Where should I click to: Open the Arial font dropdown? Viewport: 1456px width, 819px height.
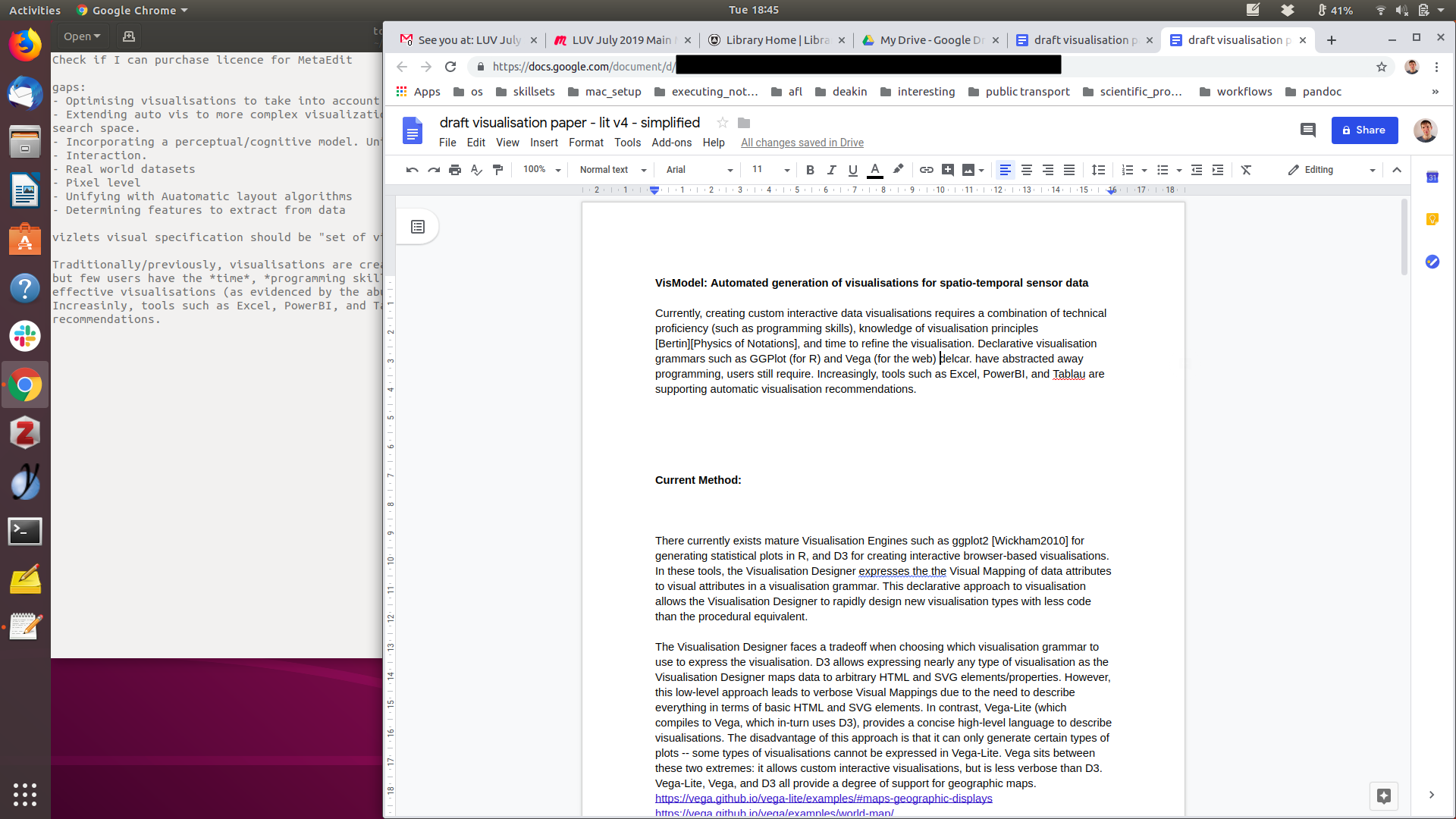click(699, 170)
